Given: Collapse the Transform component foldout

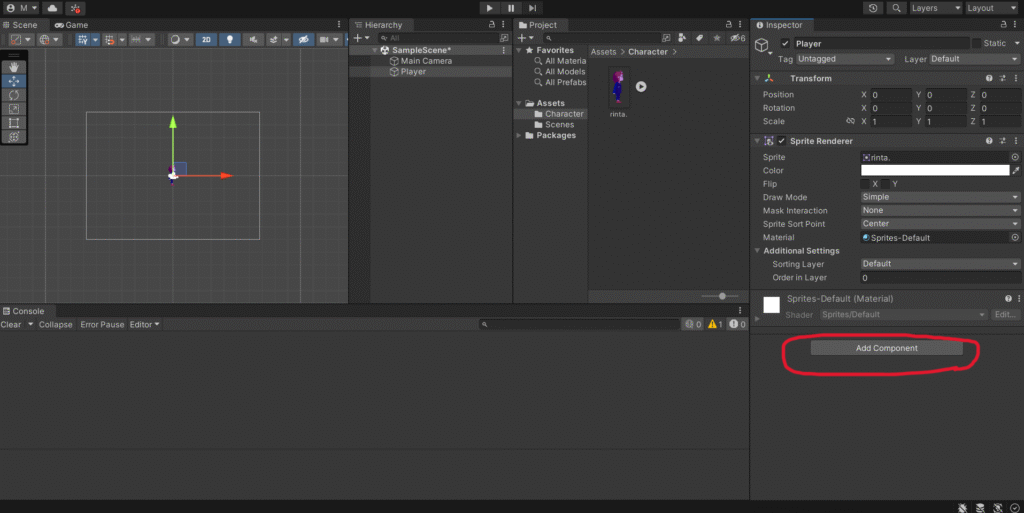Looking at the screenshot, I should pyautogui.click(x=757, y=78).
